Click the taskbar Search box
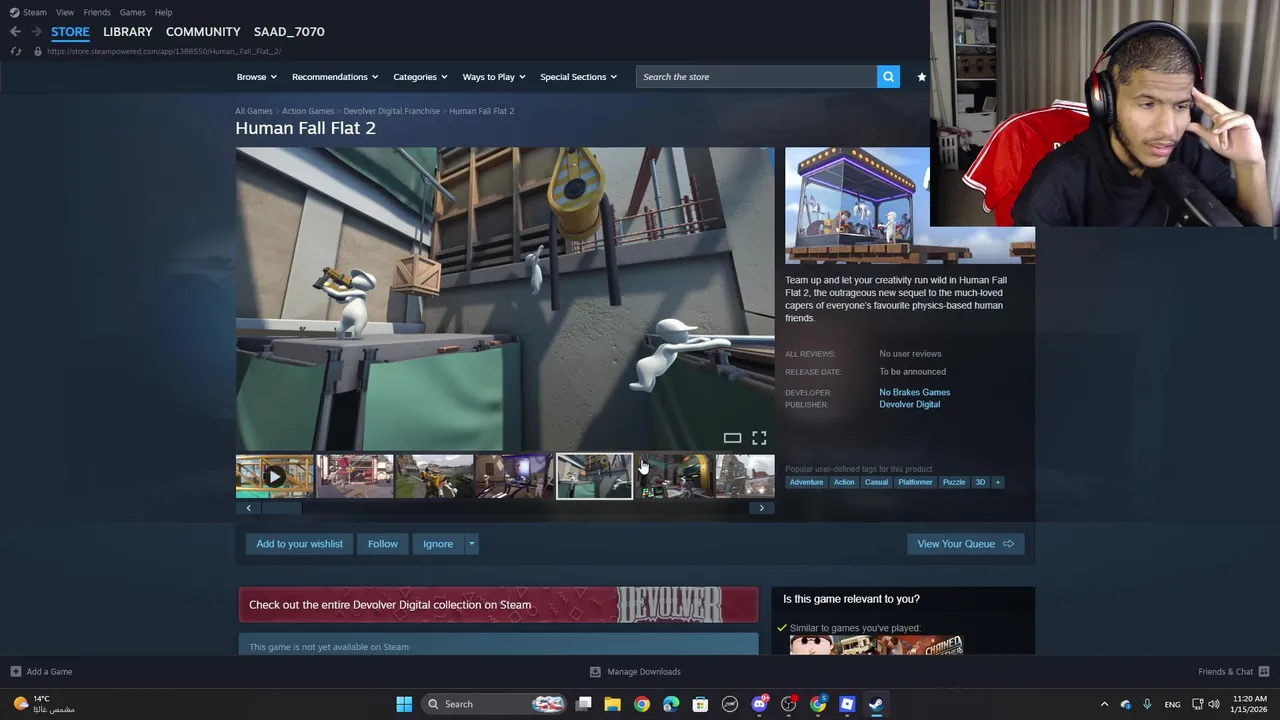The height and width of the screenshot is (720, 1280). click(x=494, y=704)
